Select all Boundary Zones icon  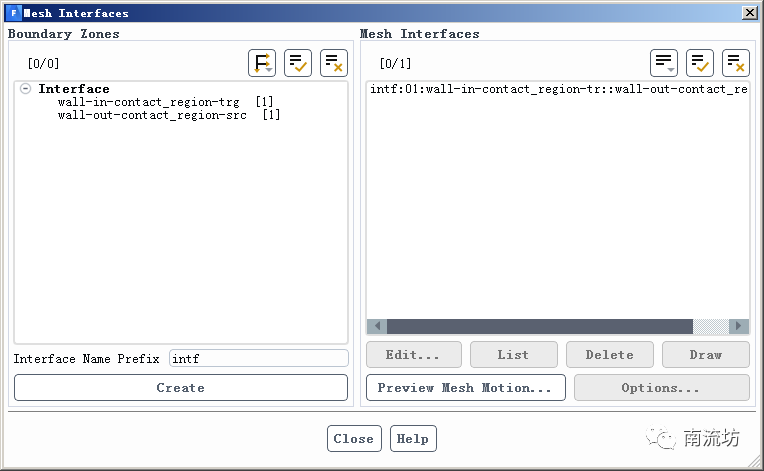click(298, 63)
